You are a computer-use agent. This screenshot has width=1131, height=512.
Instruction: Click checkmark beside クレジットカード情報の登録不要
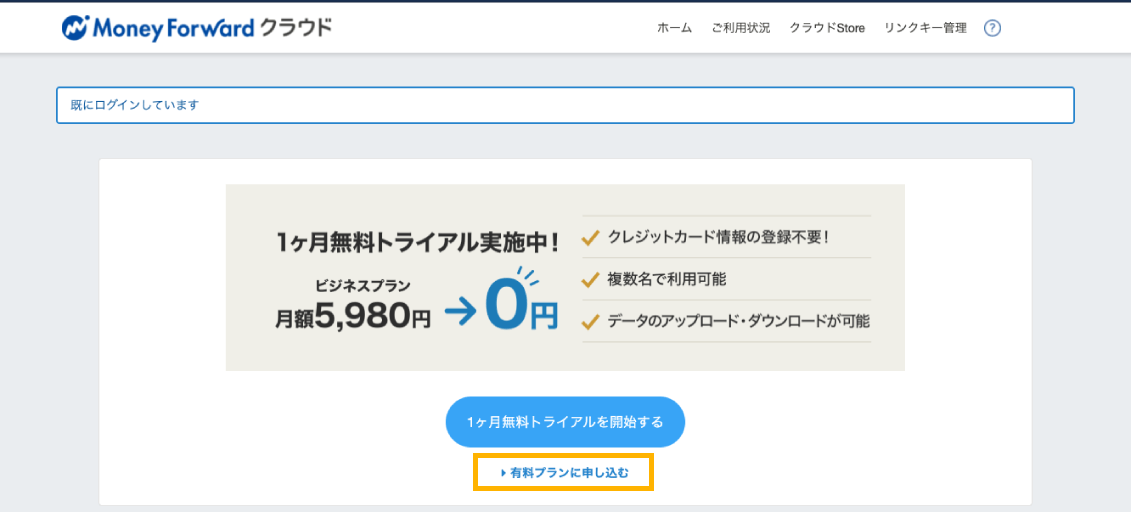591,238
